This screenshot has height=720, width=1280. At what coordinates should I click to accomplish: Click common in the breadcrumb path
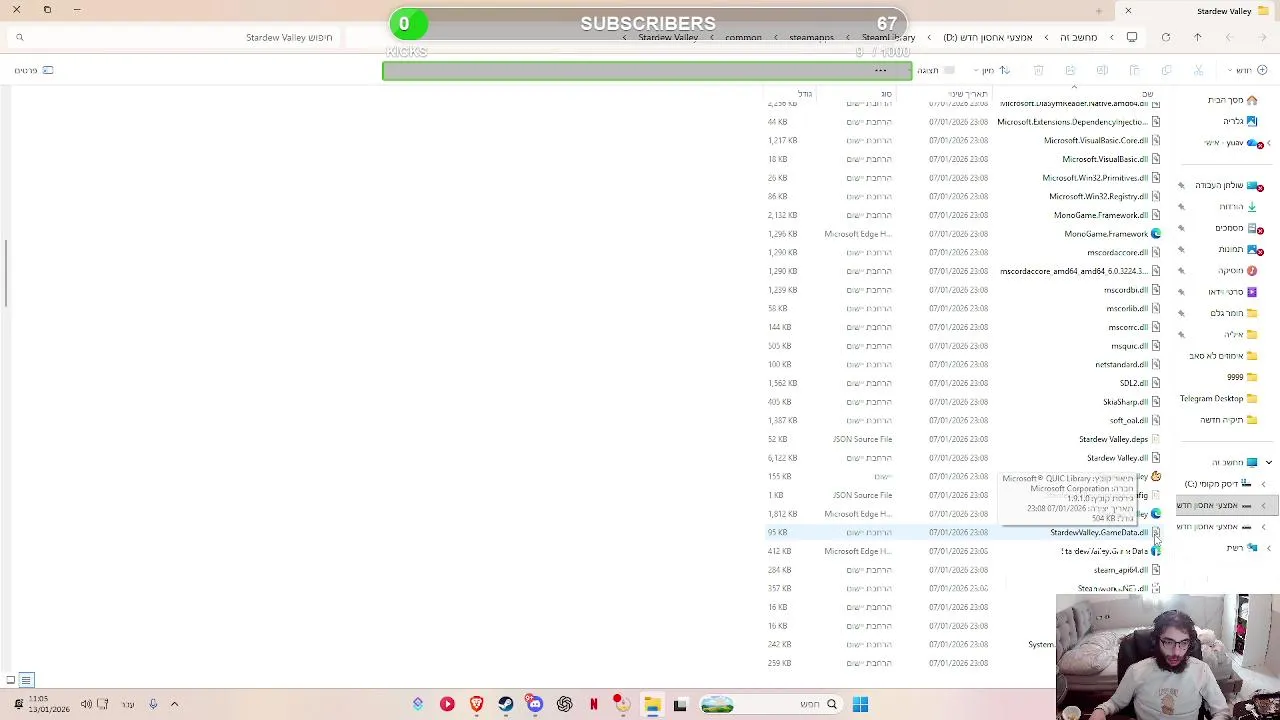[x=743, y=37]
